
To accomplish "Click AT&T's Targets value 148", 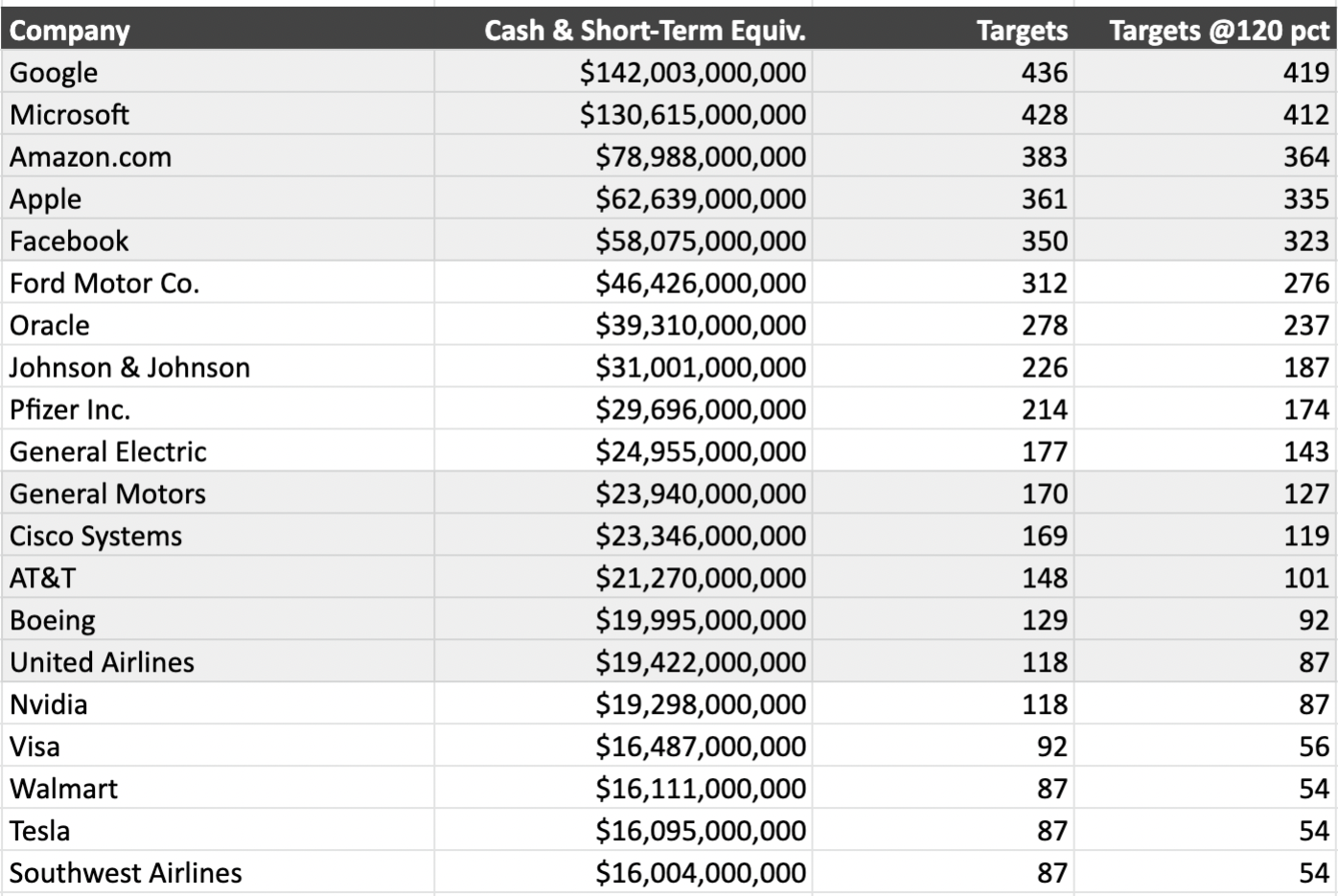I will coord(1044,579).
